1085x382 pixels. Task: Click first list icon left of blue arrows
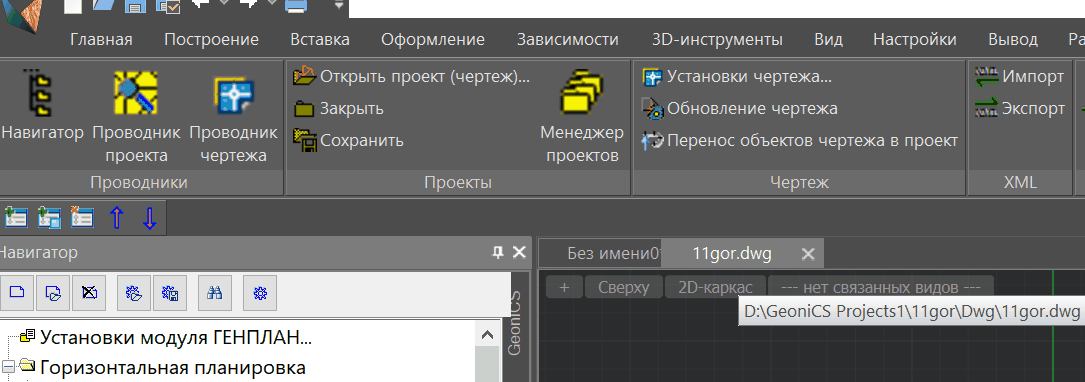tap(15, 217)
